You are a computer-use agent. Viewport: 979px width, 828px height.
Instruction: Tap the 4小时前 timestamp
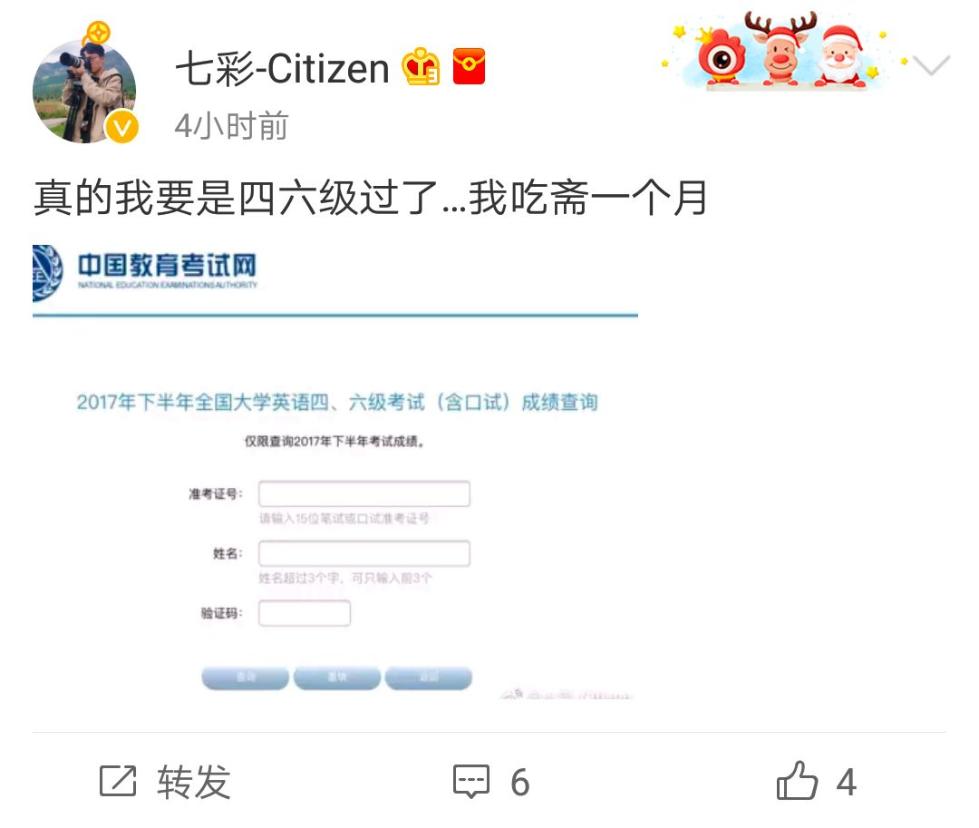point(231,126)
